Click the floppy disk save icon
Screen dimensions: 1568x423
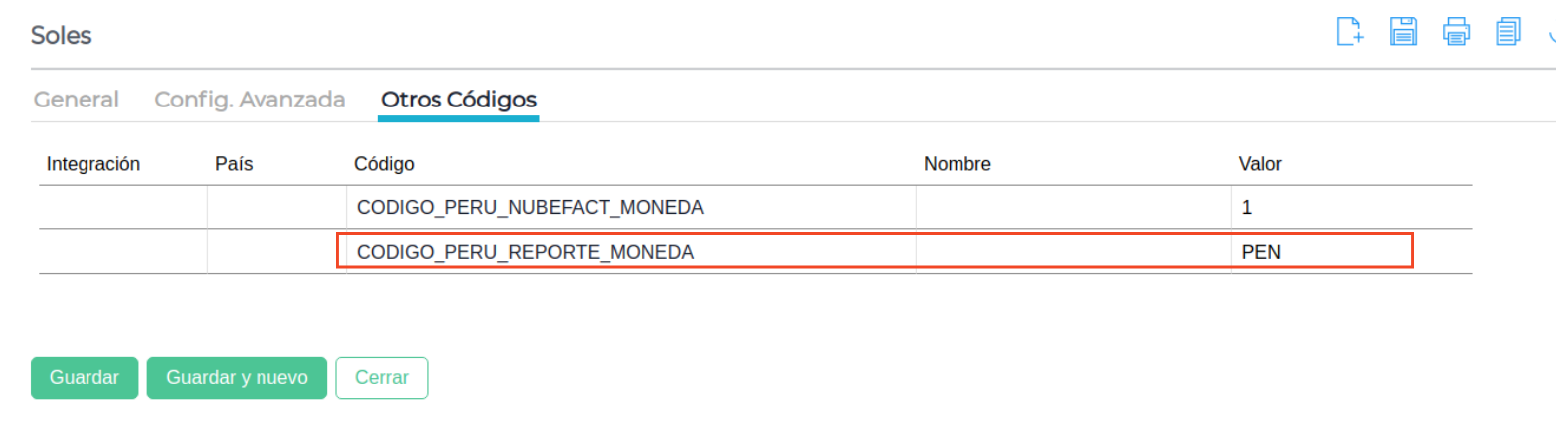coord(1403,32)
